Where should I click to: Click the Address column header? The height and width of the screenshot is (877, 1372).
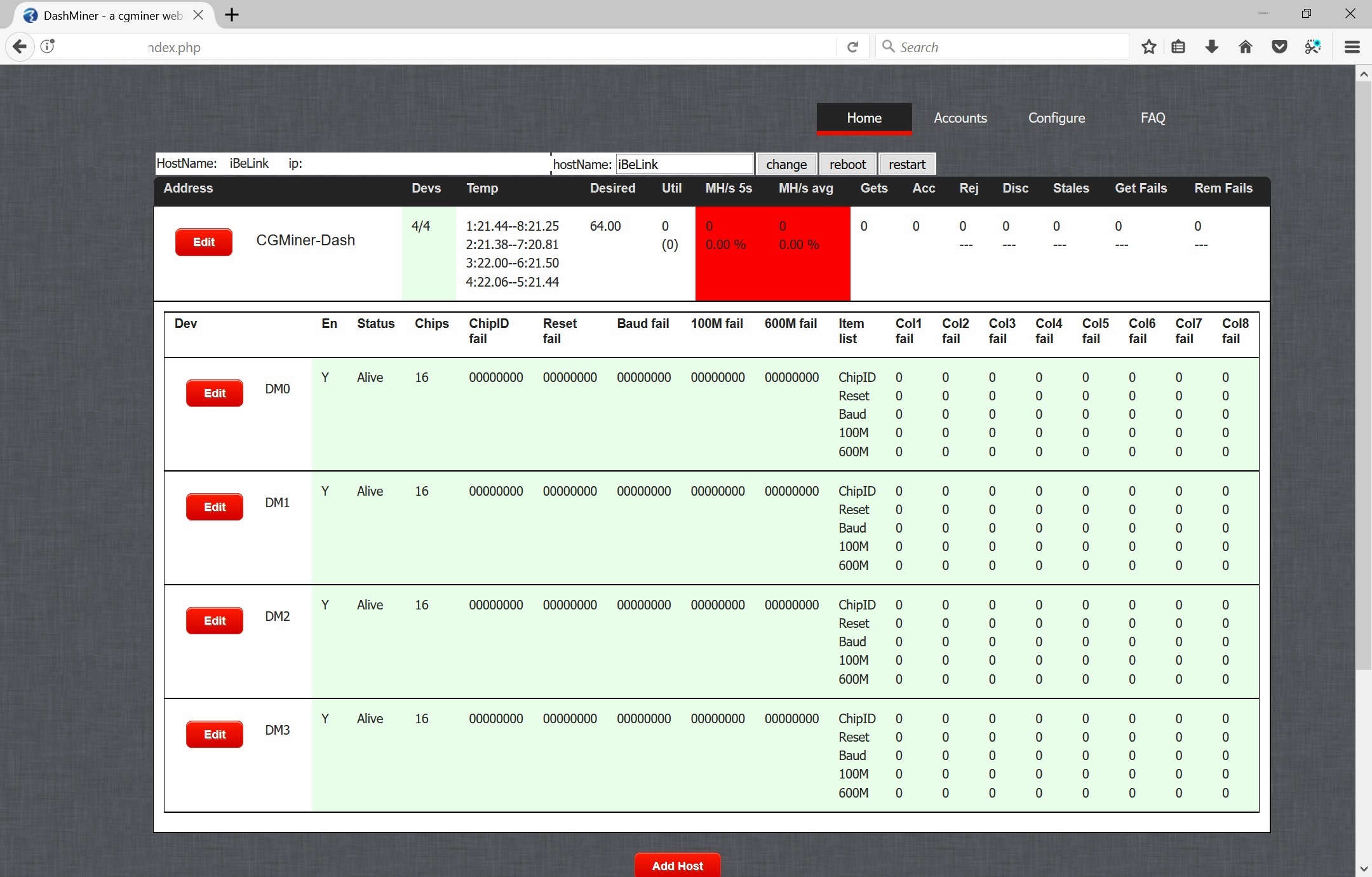point(188,188)
